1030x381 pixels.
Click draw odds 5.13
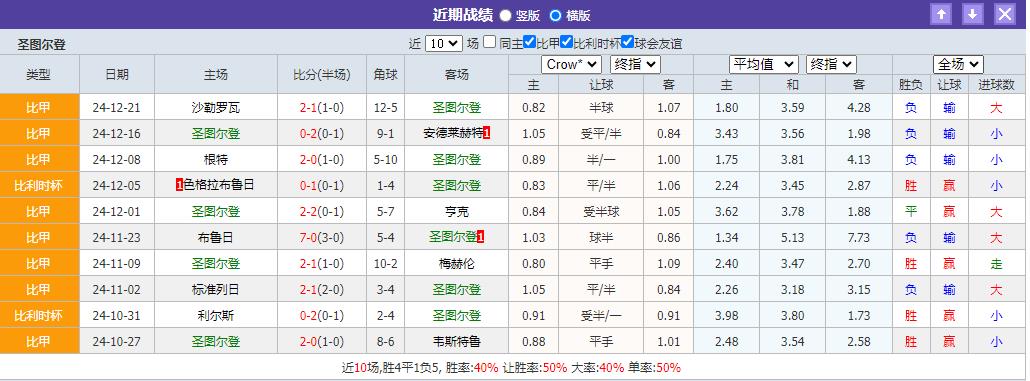point(793,238)
